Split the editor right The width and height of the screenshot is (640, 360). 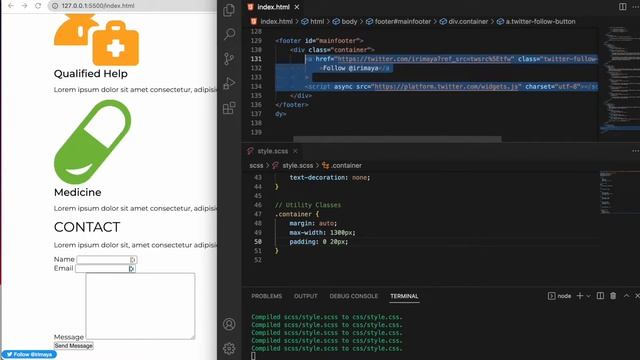point(622,7)
